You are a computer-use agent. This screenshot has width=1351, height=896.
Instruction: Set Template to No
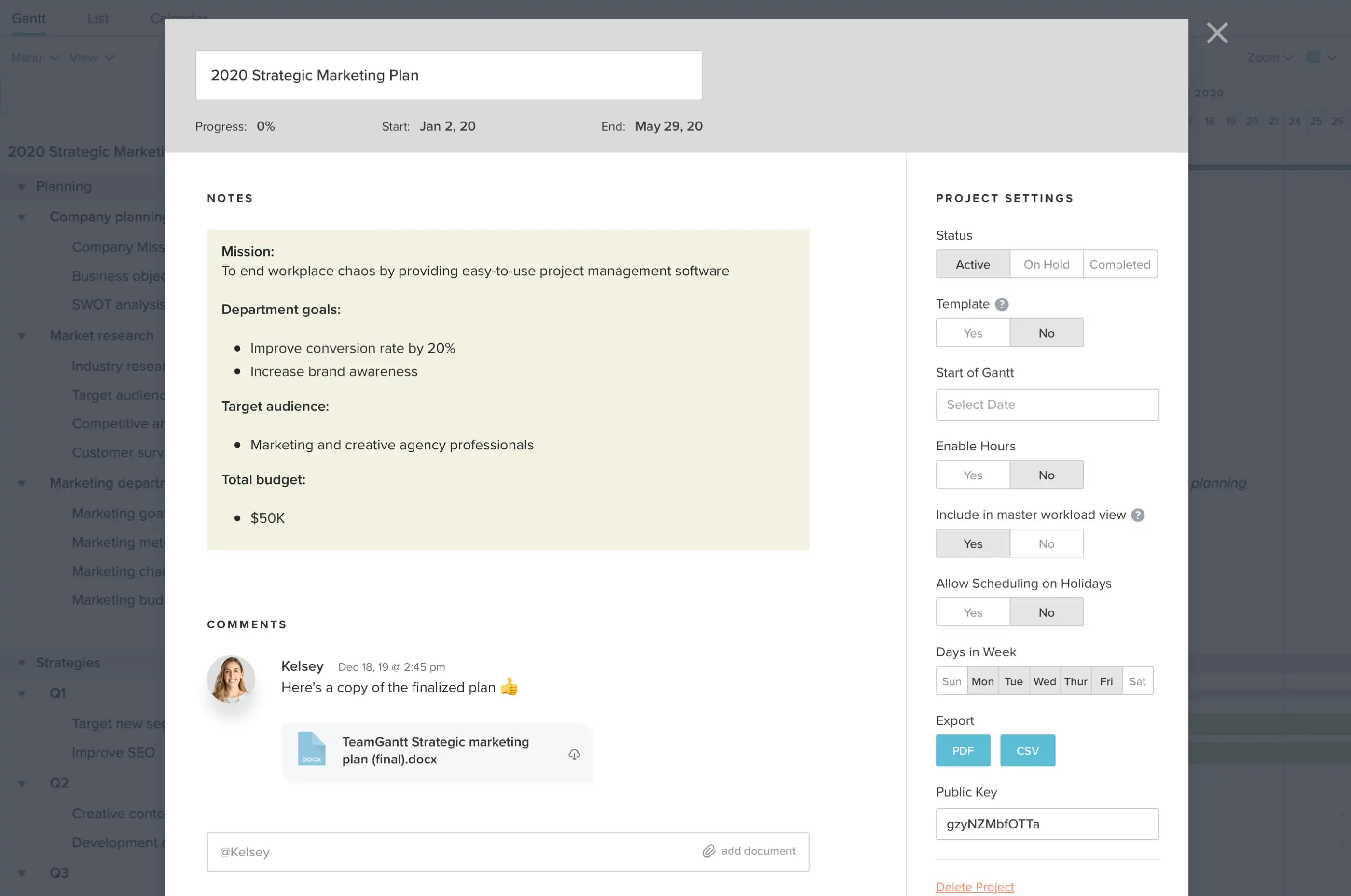[x=1046, y=333]
